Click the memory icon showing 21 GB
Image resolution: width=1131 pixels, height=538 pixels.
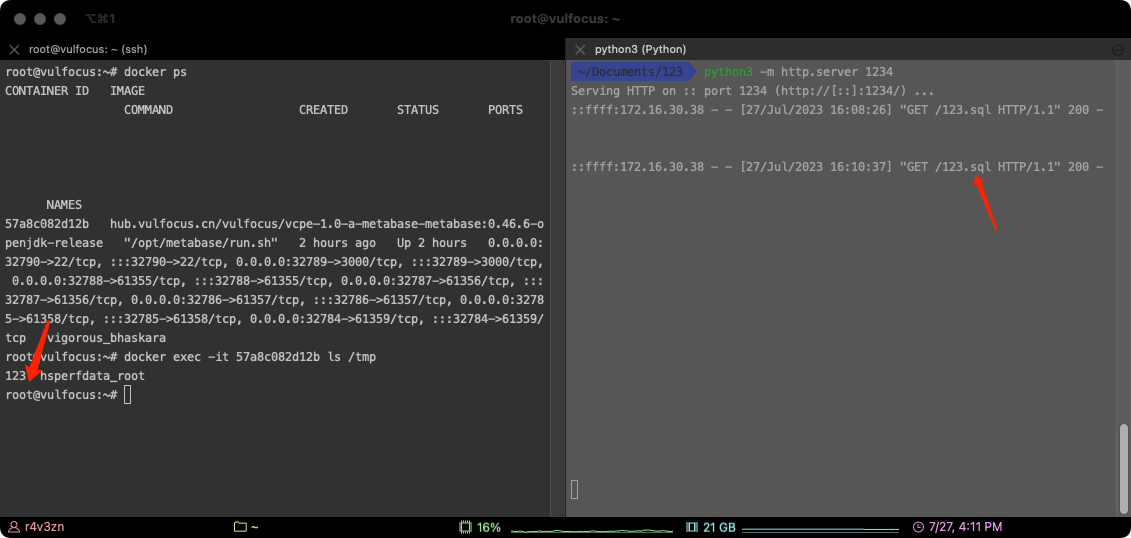(692, 526)
